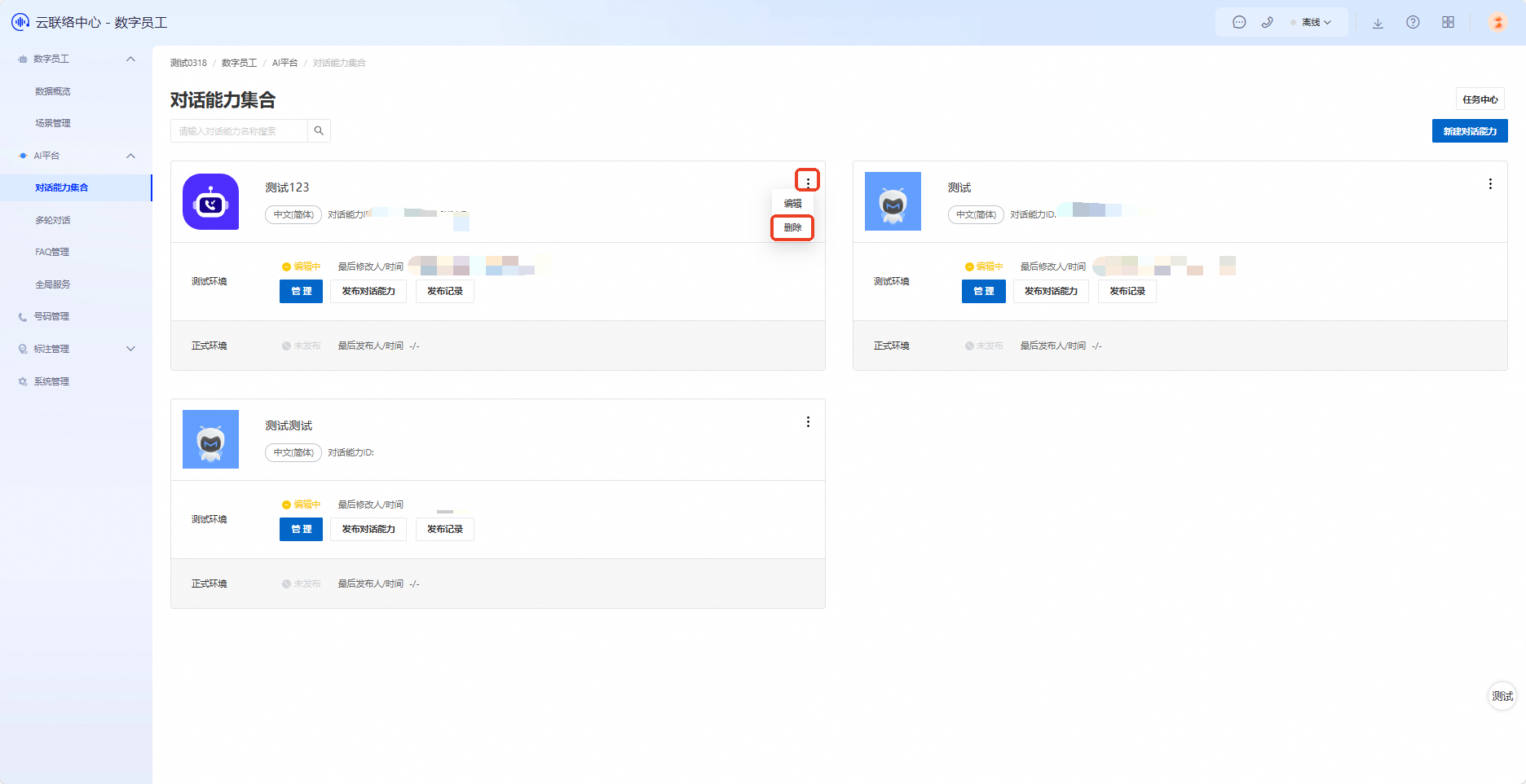Select 对话能力集合 in sidebar

62,187
